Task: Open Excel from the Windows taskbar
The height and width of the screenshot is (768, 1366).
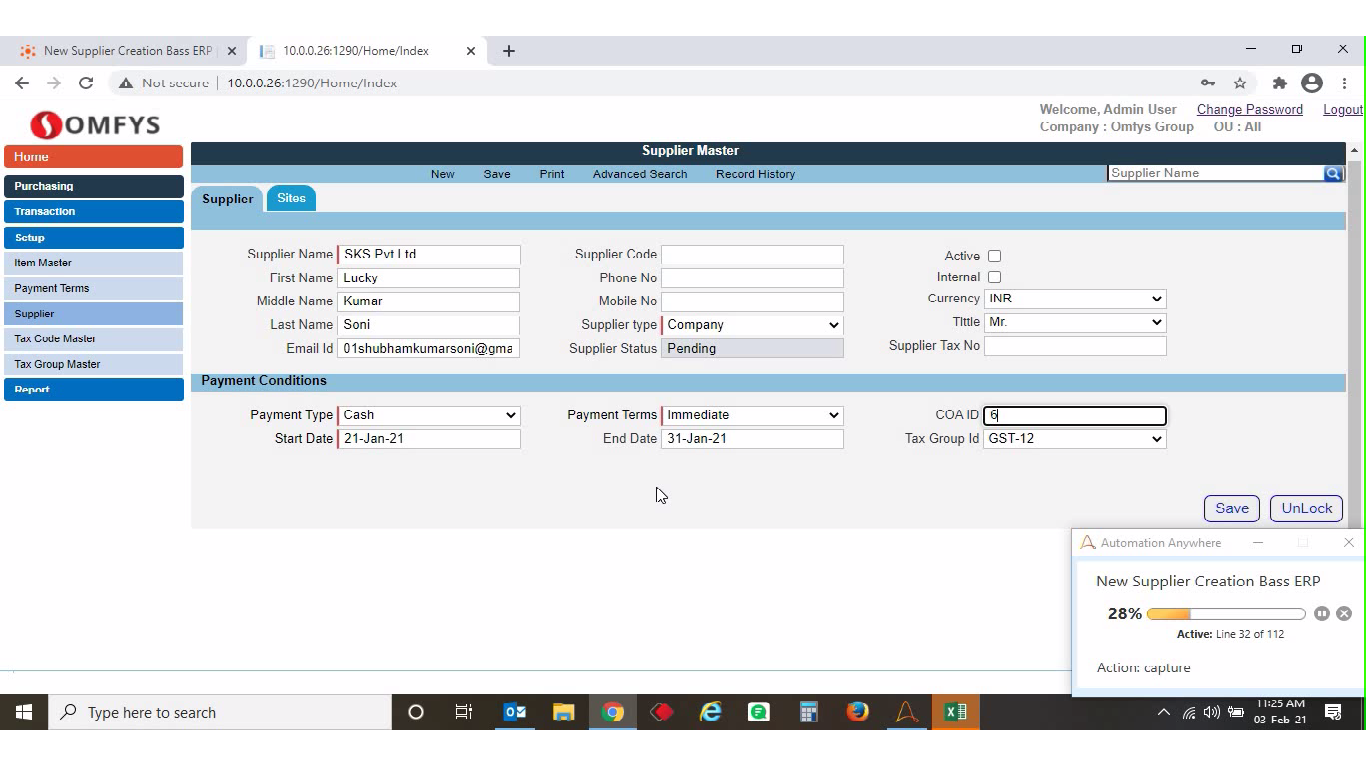Action: [x=955, y=712]
